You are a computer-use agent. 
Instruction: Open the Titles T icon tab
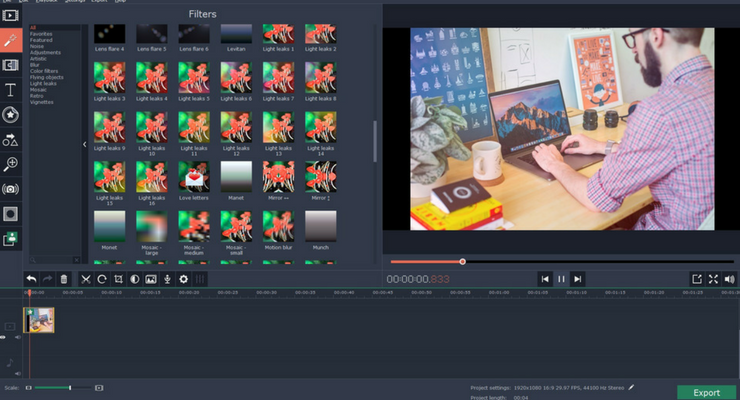tap(10, 90)
